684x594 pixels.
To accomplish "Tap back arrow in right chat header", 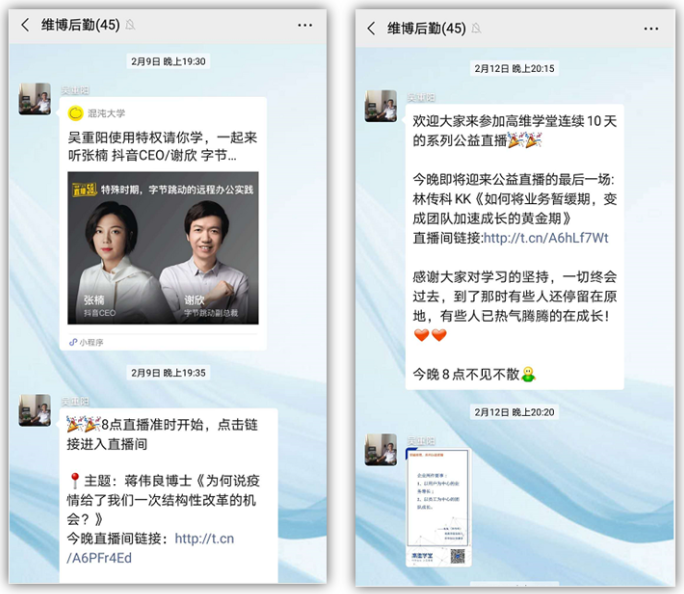I will pyautogui.click(x=371, y=28).
